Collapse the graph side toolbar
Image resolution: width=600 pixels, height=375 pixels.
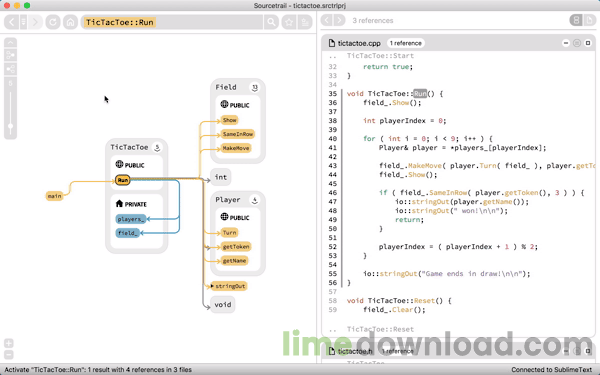[x=10, y=42]
